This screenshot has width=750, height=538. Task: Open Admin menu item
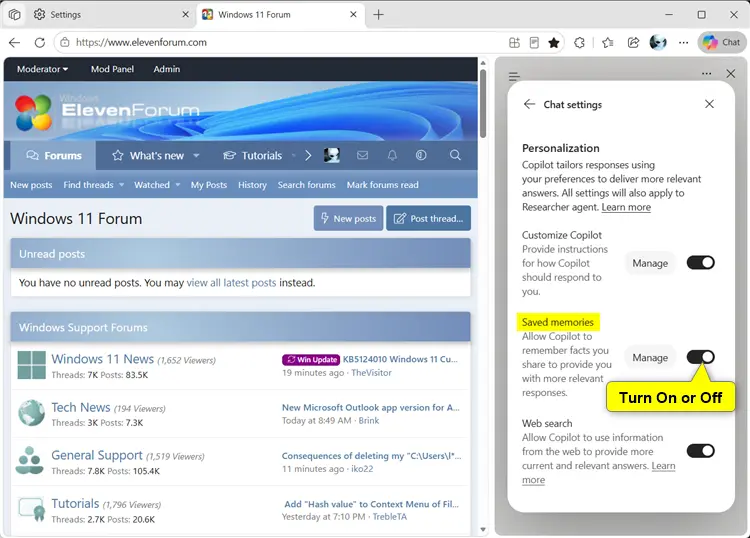167,69
